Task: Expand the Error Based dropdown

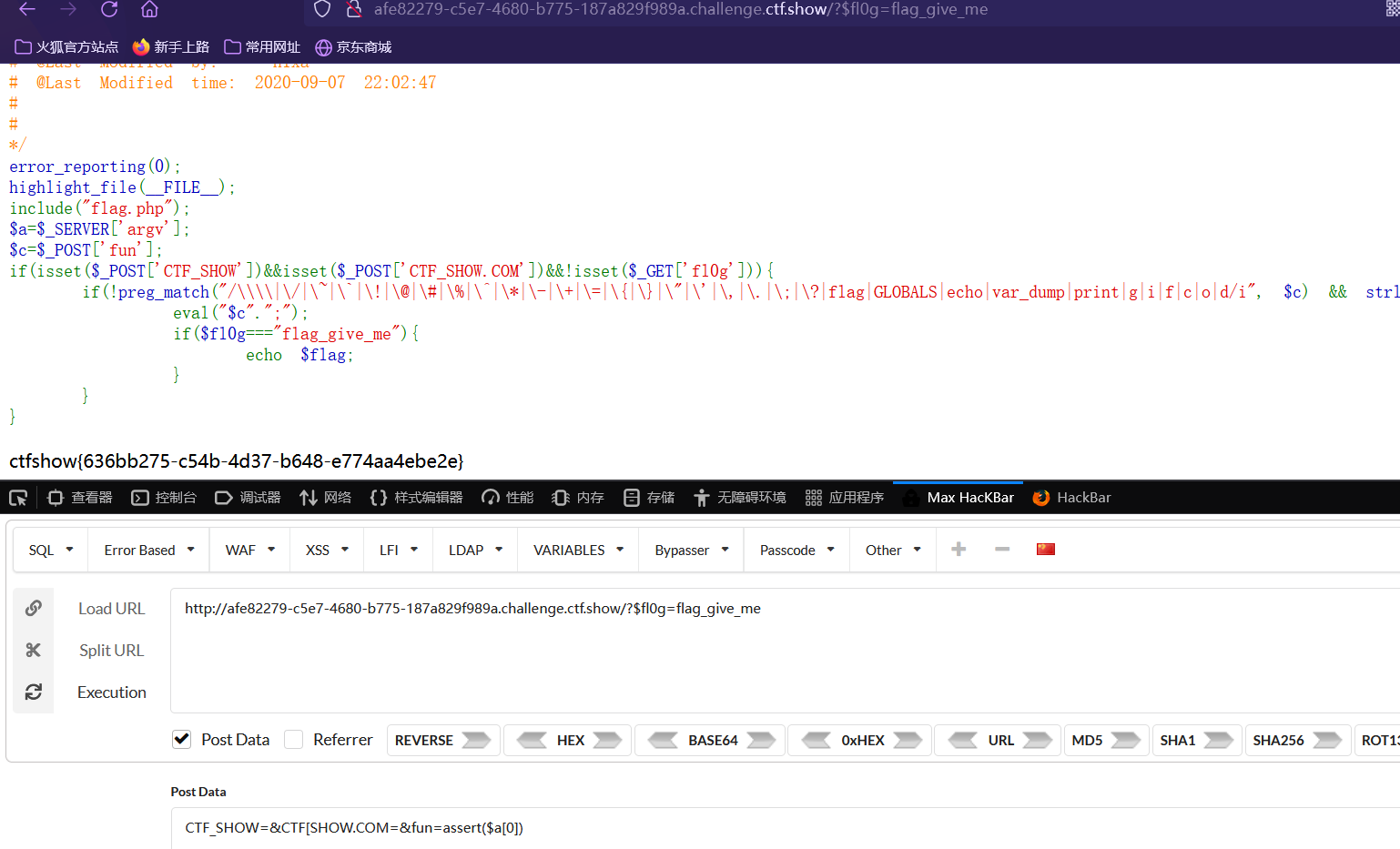Action: [149, 550]
